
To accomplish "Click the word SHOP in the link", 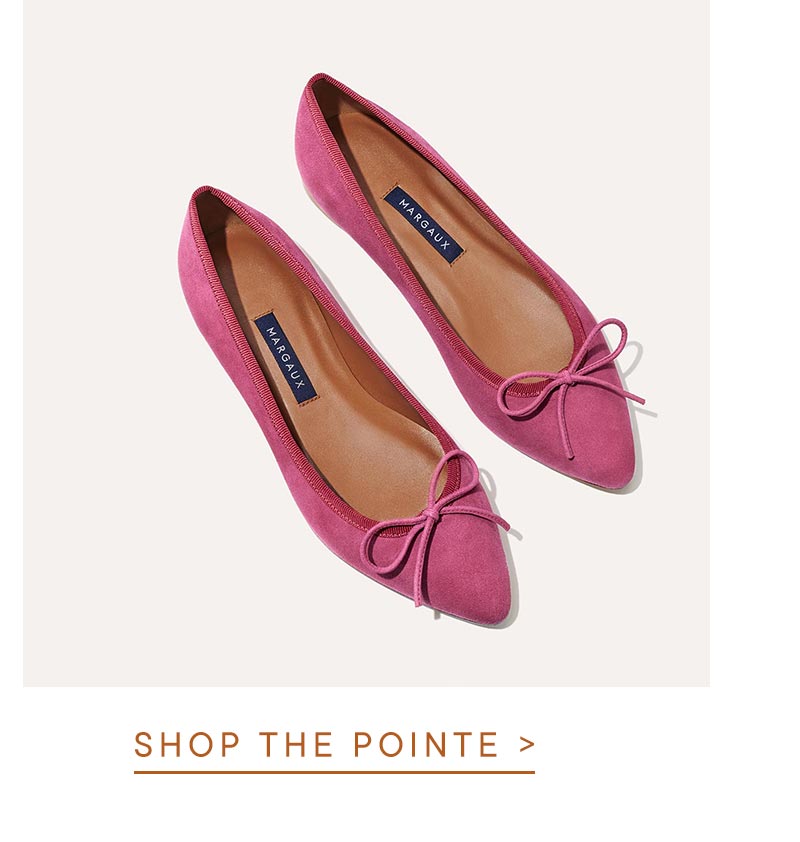I will 187,744.
